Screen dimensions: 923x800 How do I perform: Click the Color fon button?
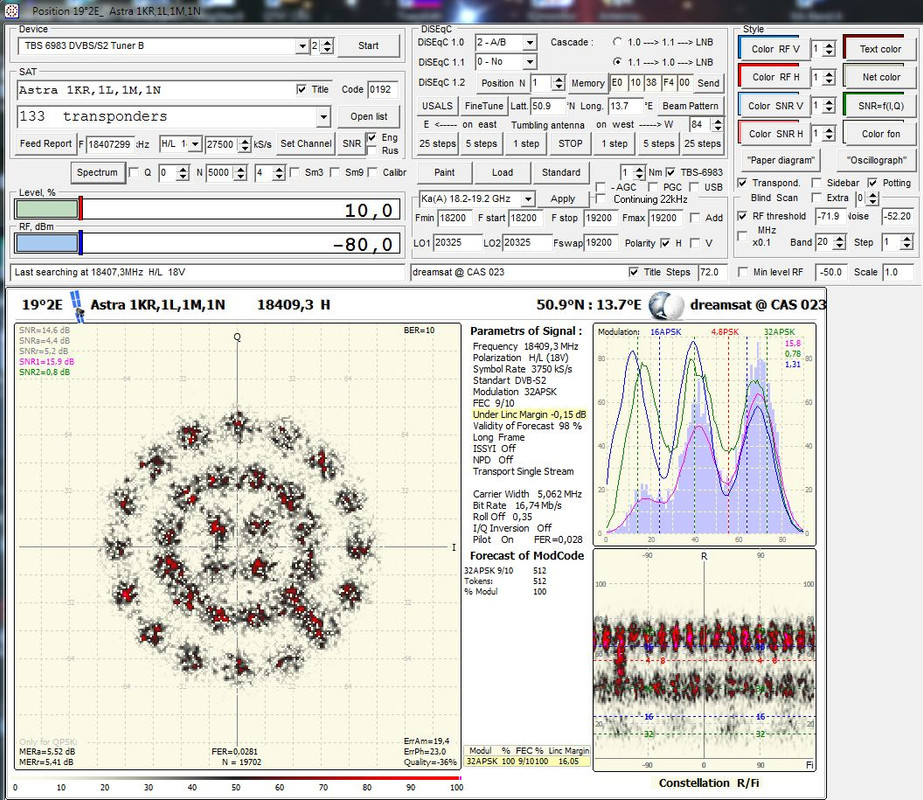click(x=880, y=134)
